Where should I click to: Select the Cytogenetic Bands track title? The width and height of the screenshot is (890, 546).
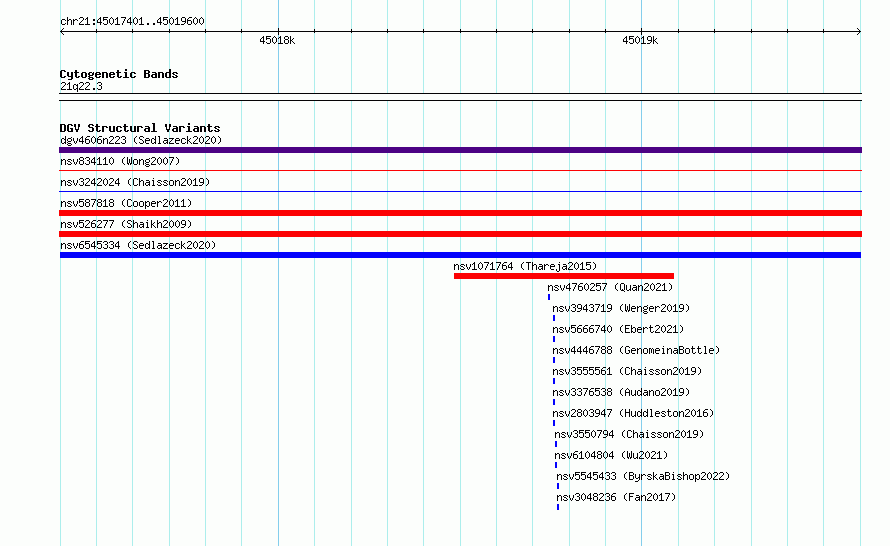pos(119,74)
